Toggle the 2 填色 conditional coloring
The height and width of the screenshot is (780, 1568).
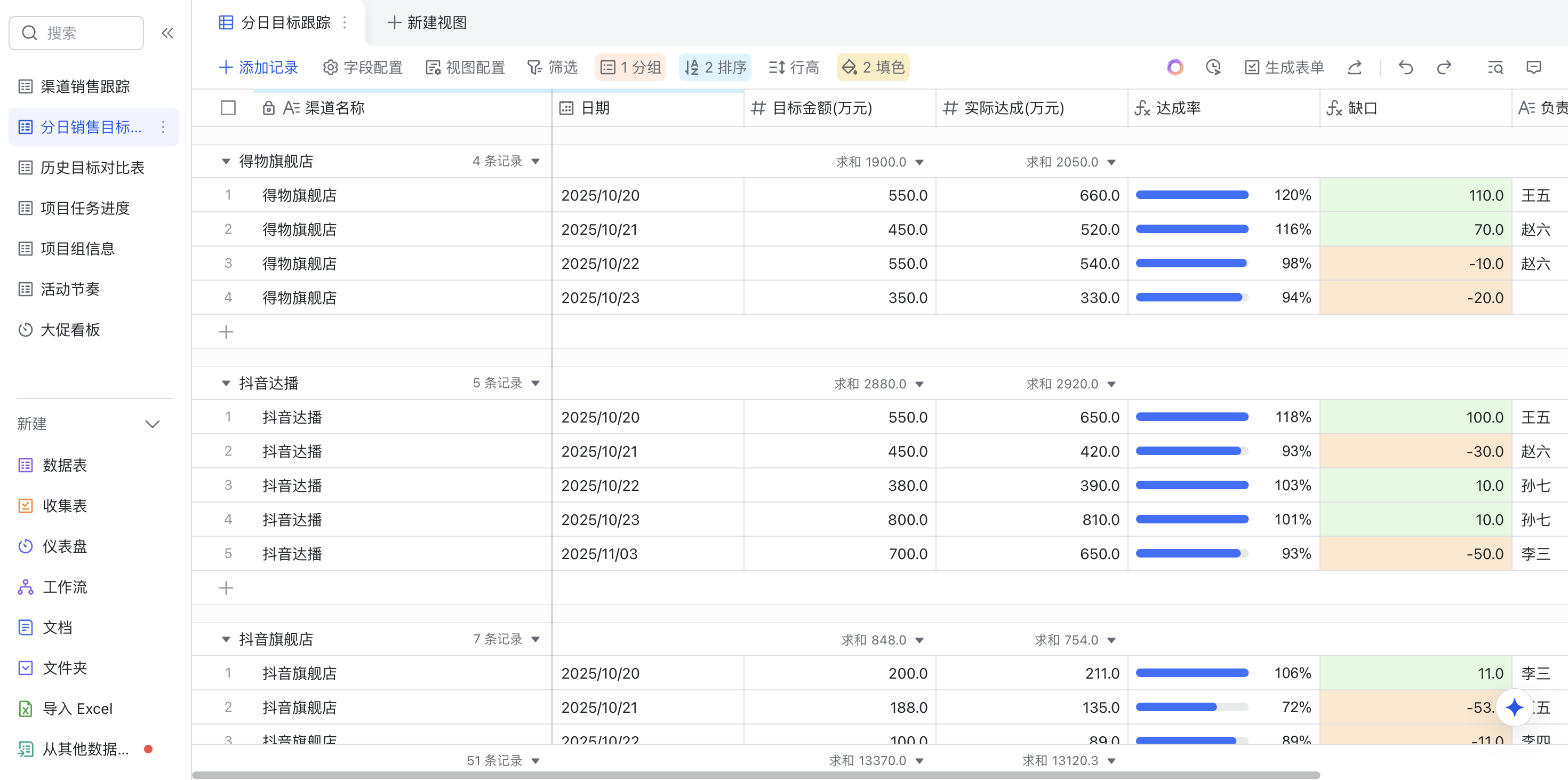pyautogui.click(x=873, y=68)
